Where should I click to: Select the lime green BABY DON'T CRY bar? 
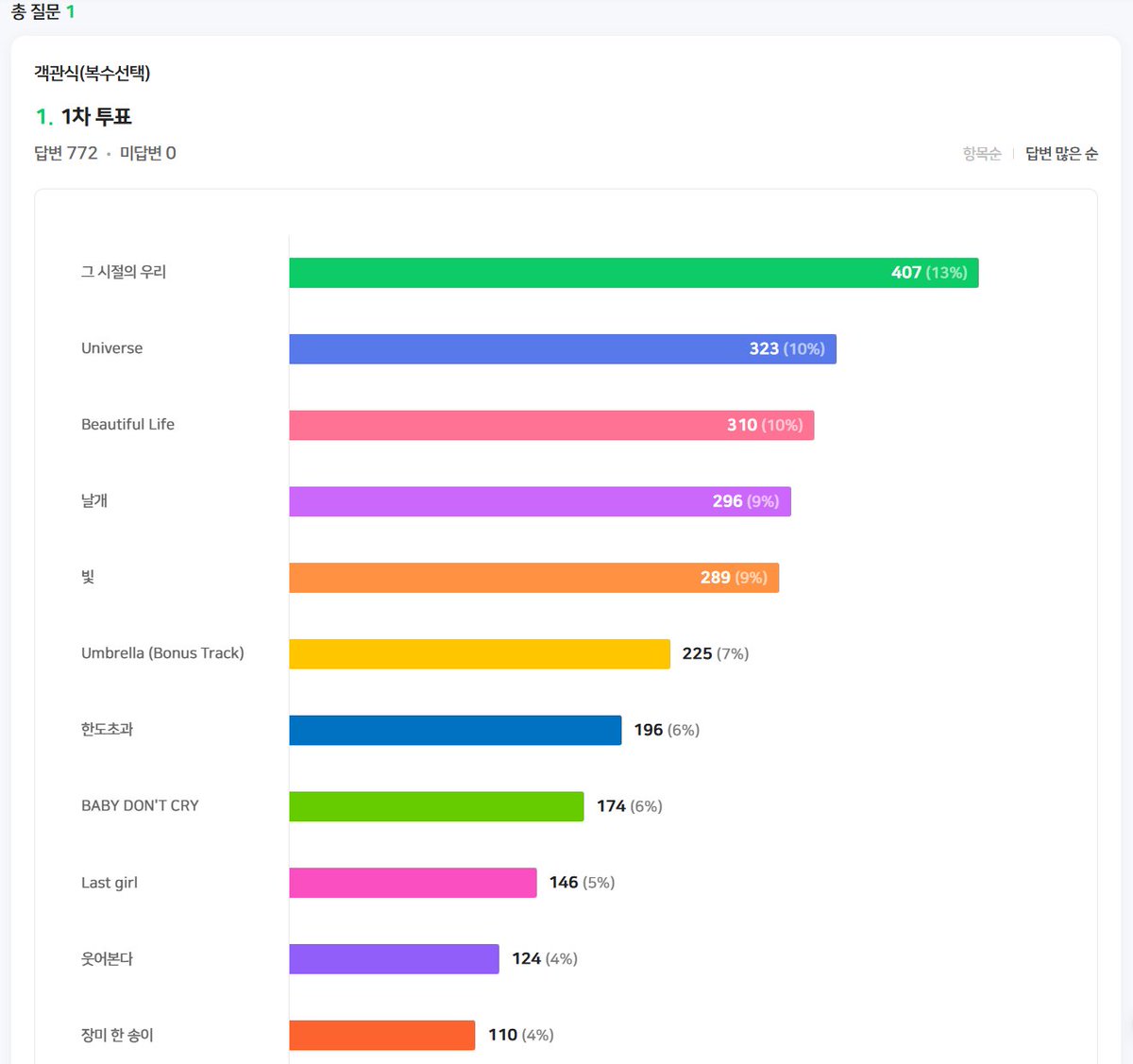click(436, 806)
